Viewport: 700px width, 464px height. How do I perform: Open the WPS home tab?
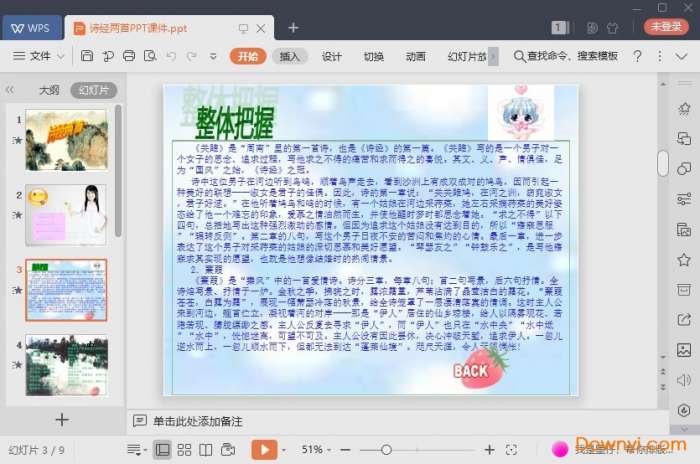(32, 28)
